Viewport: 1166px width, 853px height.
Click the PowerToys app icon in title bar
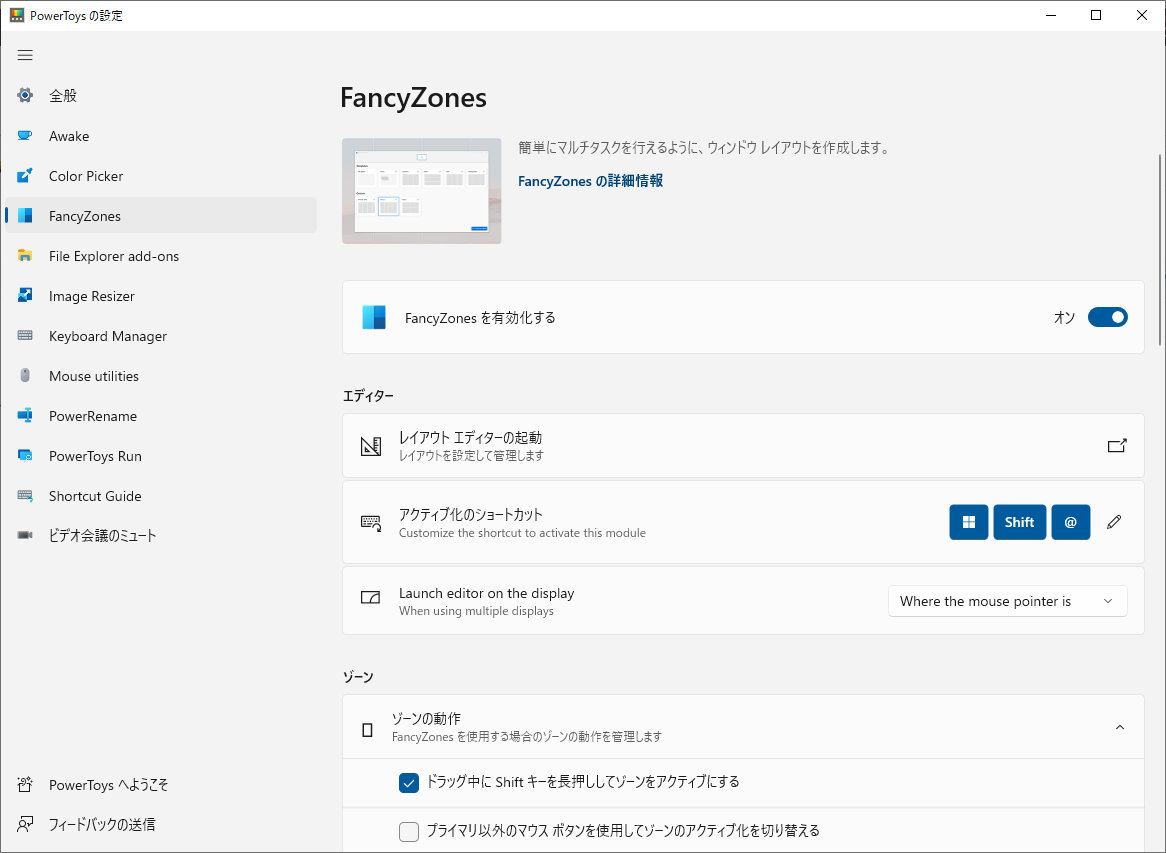click(x=16, y=15)
